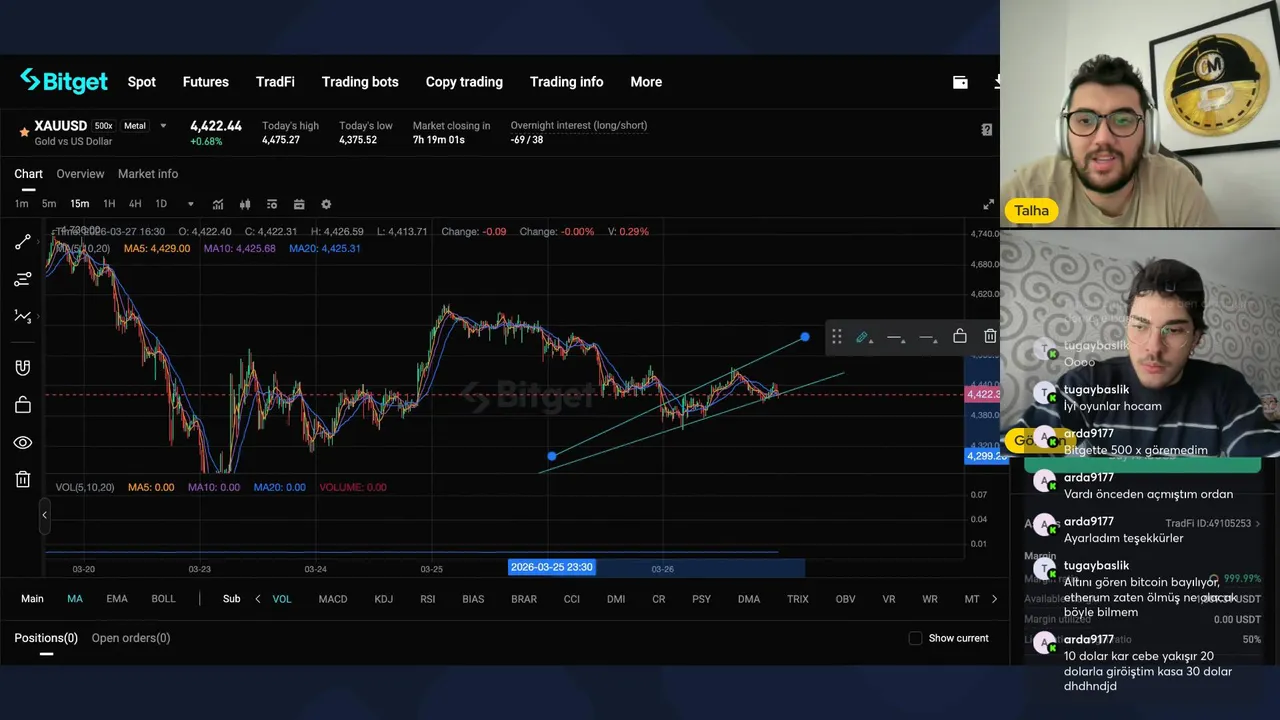Screen dimensions: 1280x720
Task: Switch to the Overview tab
Action: pyautogui.click(x=80, y=174)
